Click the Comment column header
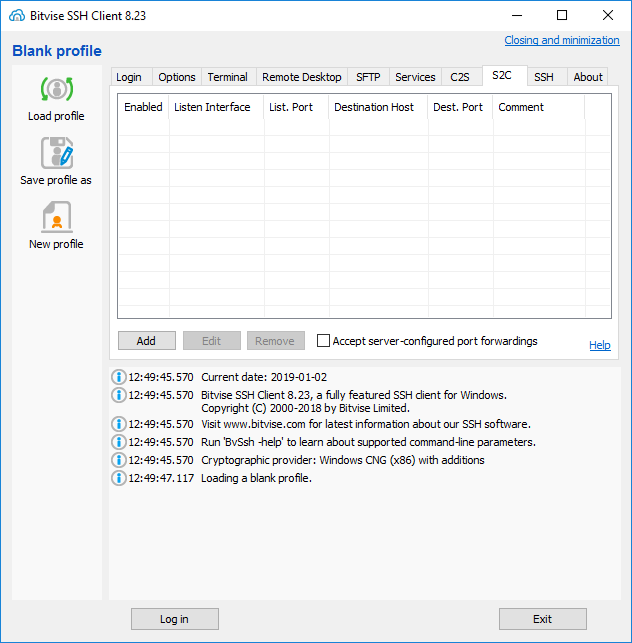The image size is (632, 643). click(539, 107)
